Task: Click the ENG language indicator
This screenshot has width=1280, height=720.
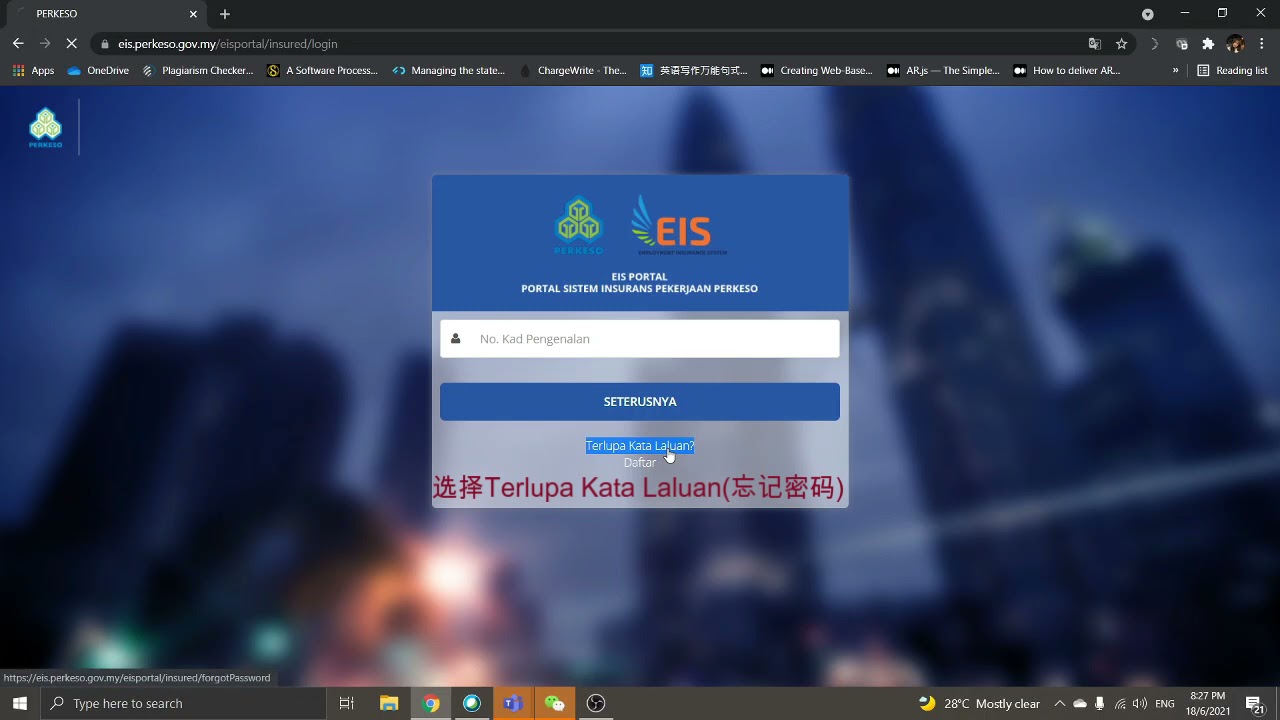Action: (1165, 704)
